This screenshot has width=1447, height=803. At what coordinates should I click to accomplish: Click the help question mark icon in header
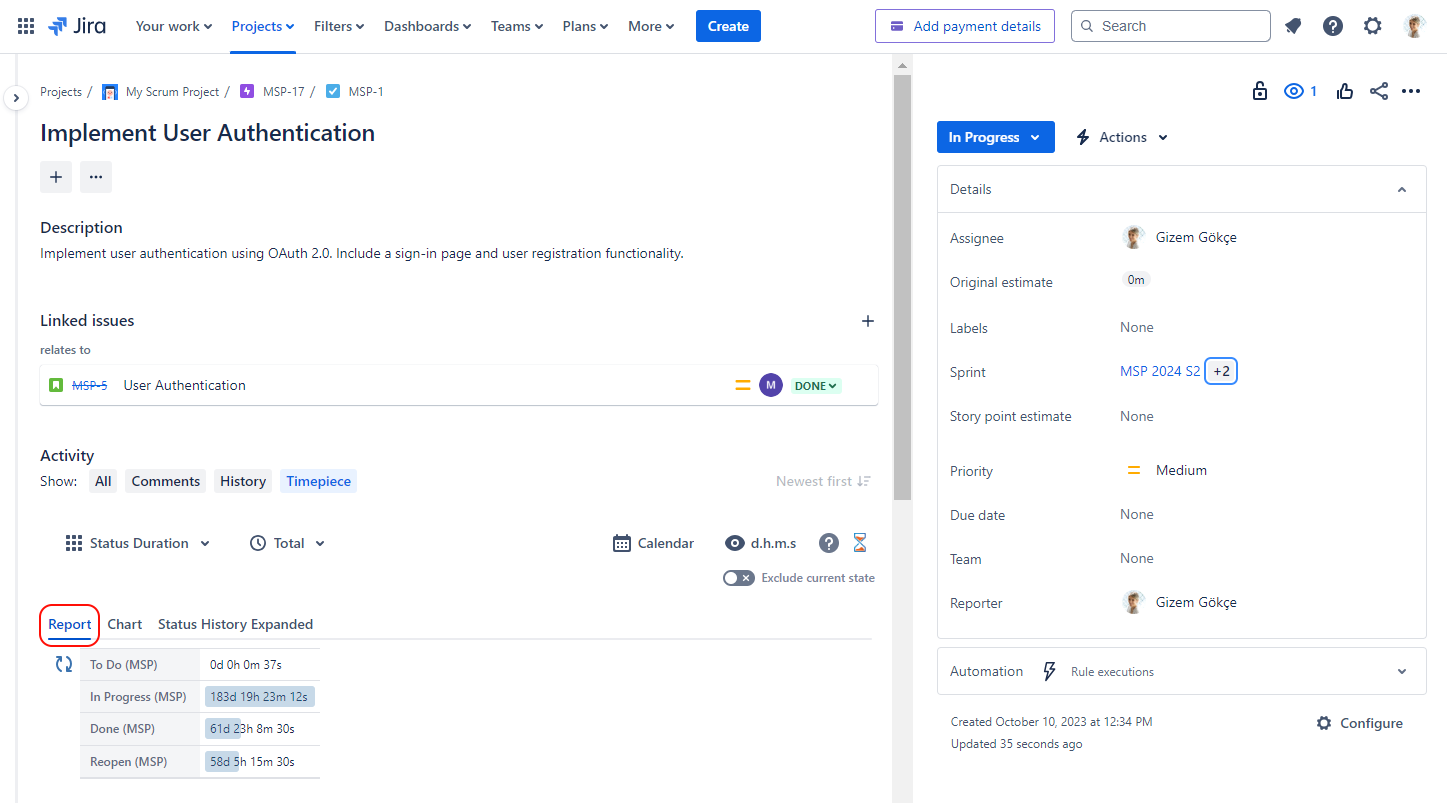tap(1333, 26)
